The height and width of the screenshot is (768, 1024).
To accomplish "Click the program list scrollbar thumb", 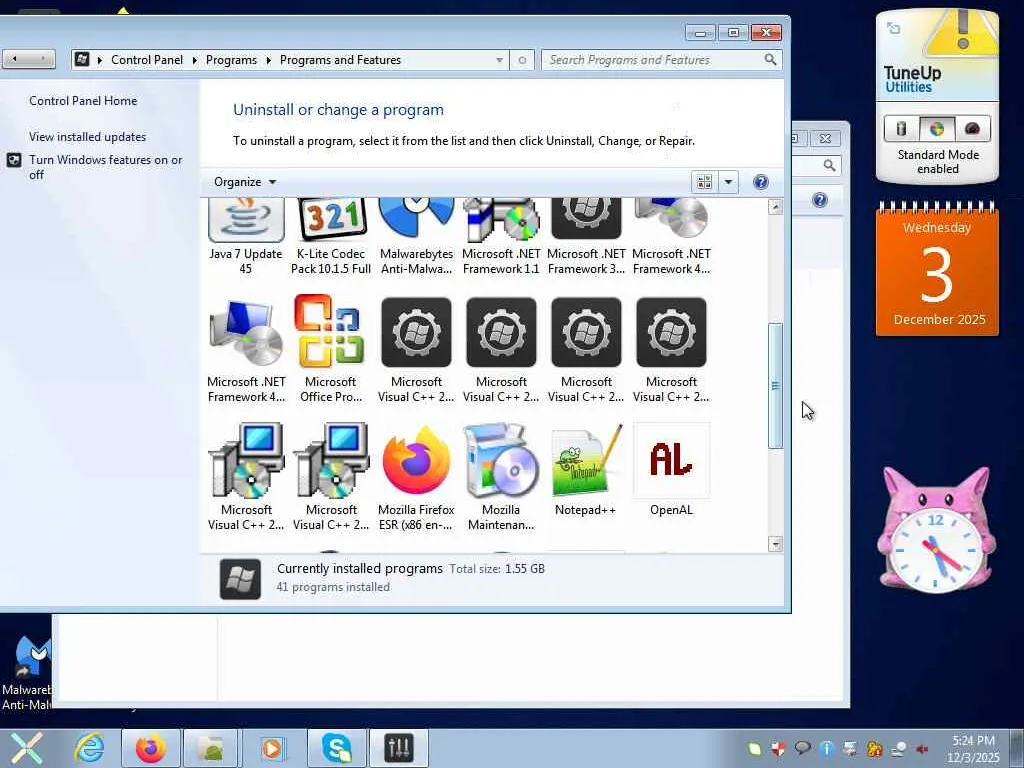I will [775, 385].
